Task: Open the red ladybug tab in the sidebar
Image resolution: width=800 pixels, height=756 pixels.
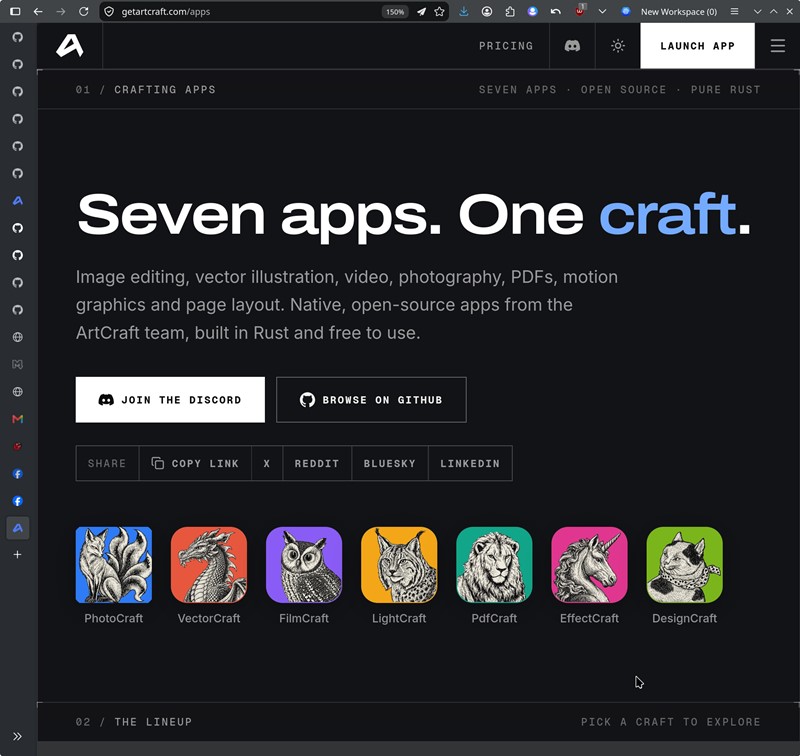Action: tap(17, 446)
